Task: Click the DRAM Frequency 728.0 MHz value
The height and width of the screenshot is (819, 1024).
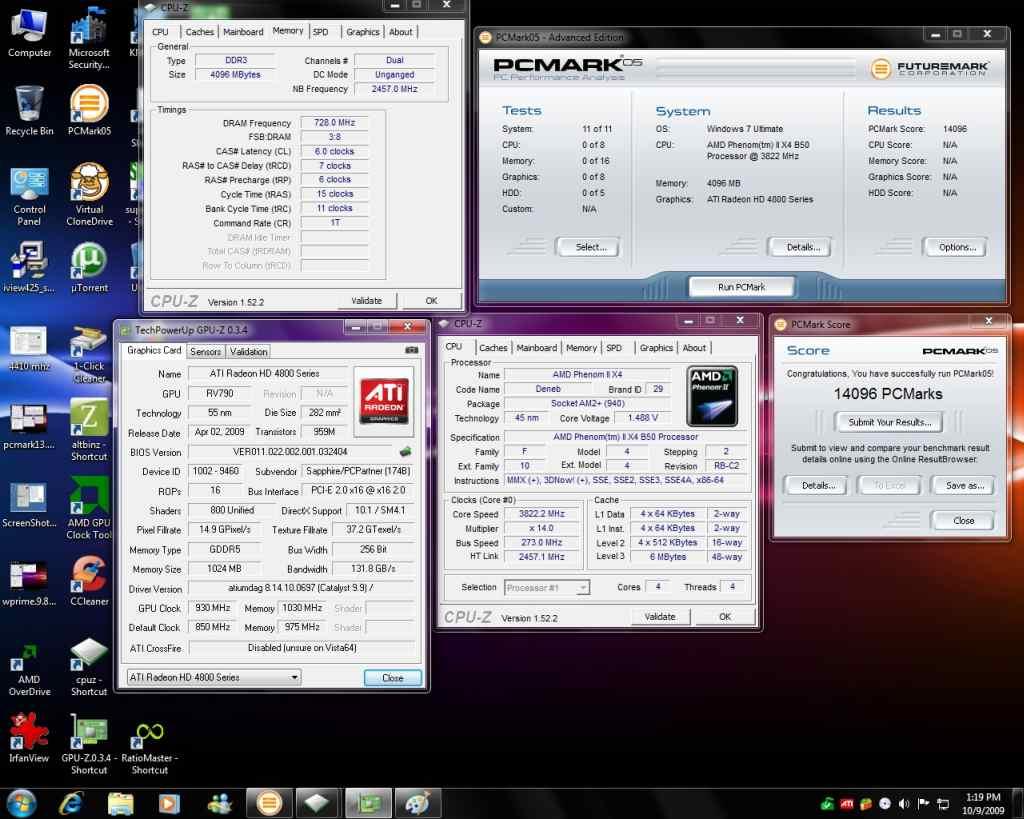Action: coord(334,122)
